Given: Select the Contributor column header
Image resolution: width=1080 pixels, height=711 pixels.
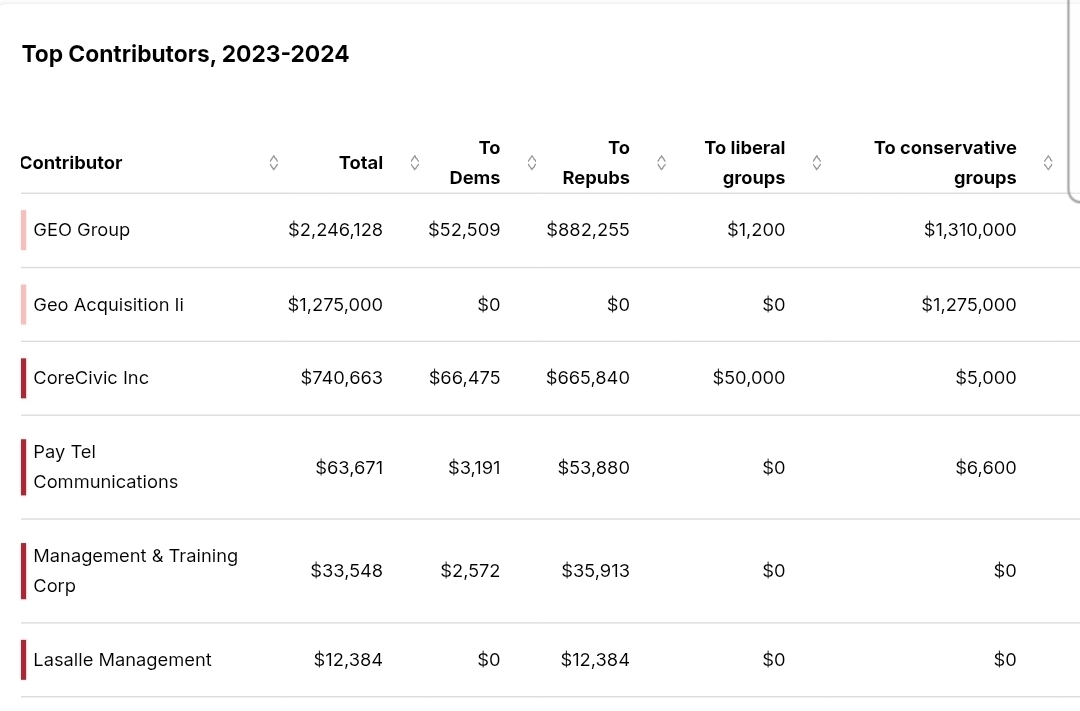Looking at the screenshot, I should click(x=71, y=163).
